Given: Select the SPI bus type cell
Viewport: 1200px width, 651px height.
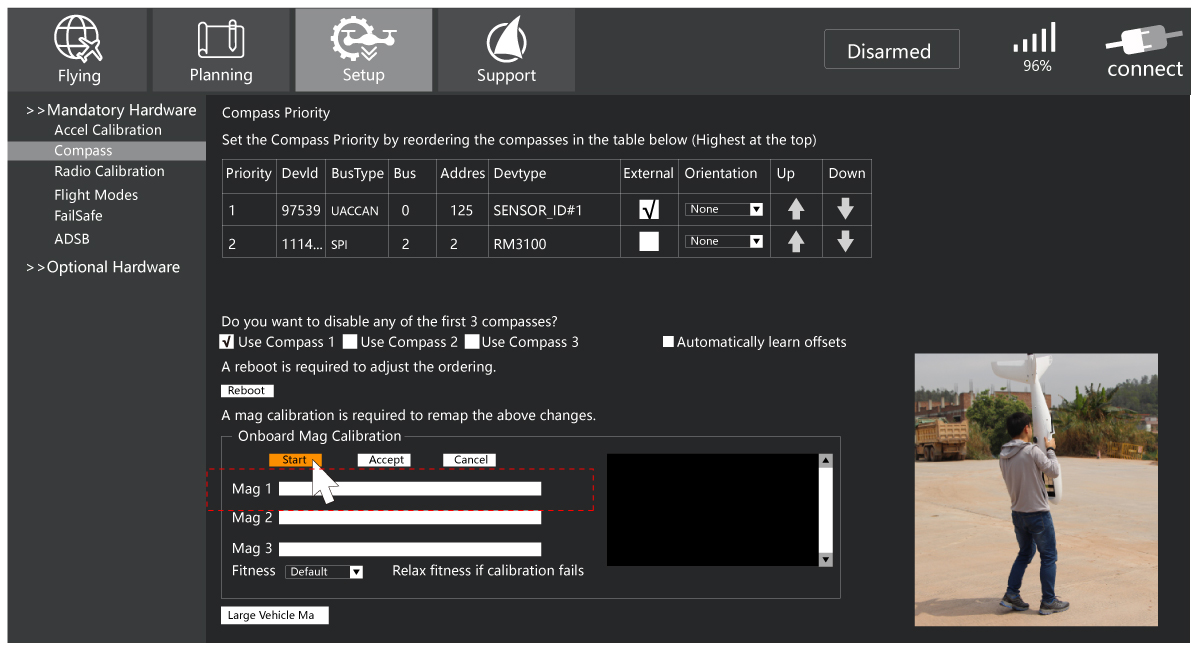Looking at the screenshot, I should [x=357, y=242].
